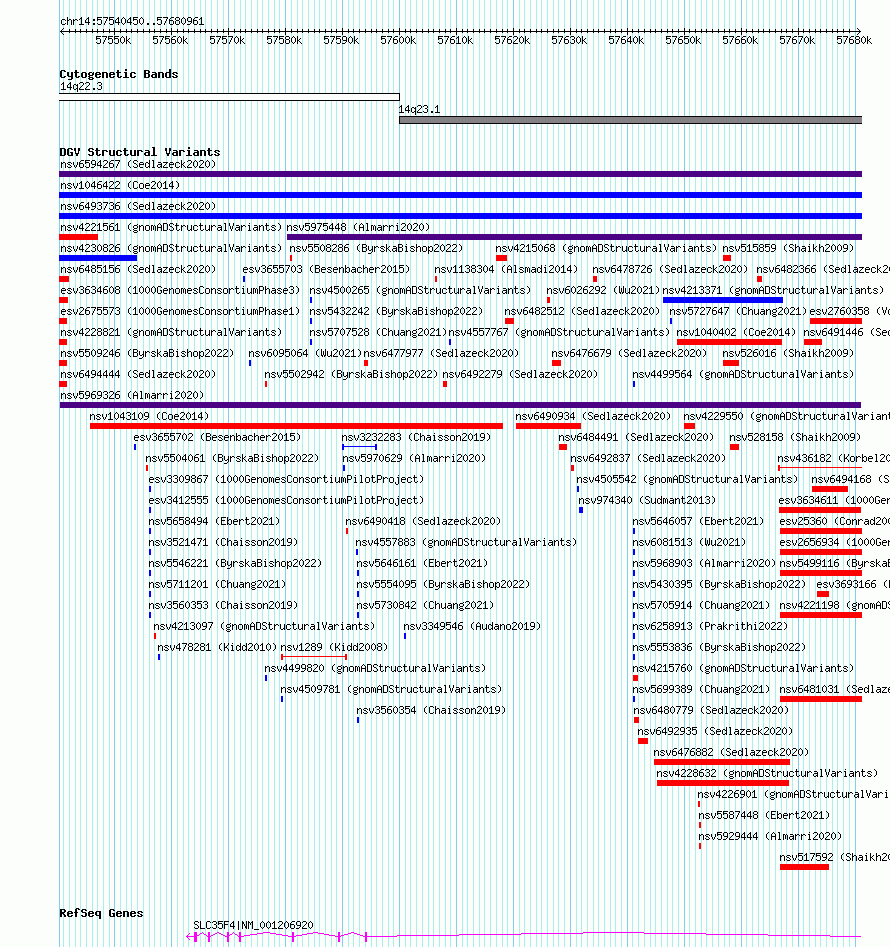Click the nsv4213371 blue variant bar

pos(723,300)
